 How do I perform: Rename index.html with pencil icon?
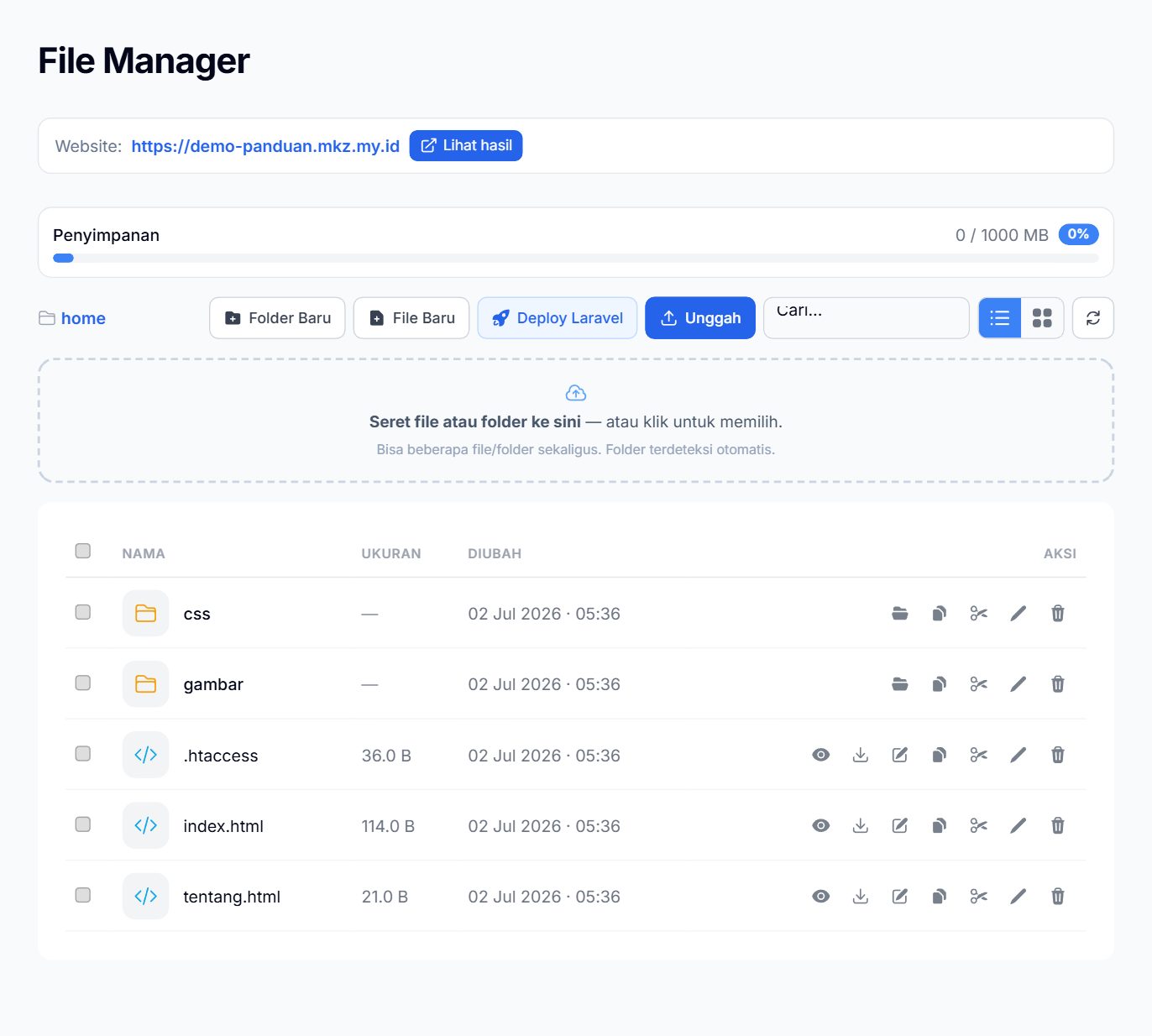tap(1018, 825)
